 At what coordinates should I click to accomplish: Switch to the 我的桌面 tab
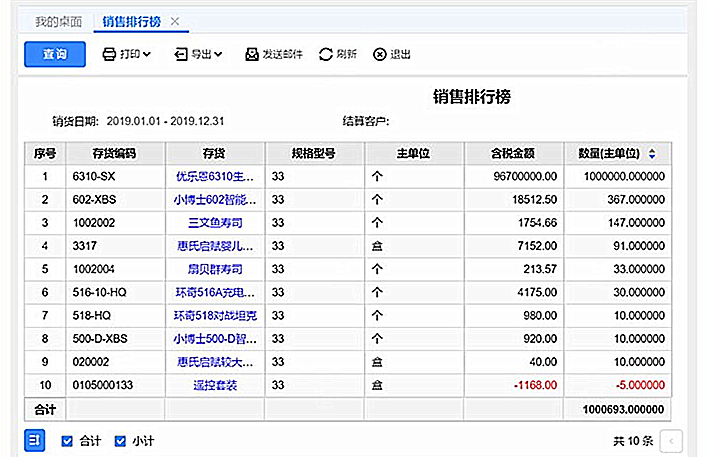coord(58,21)
